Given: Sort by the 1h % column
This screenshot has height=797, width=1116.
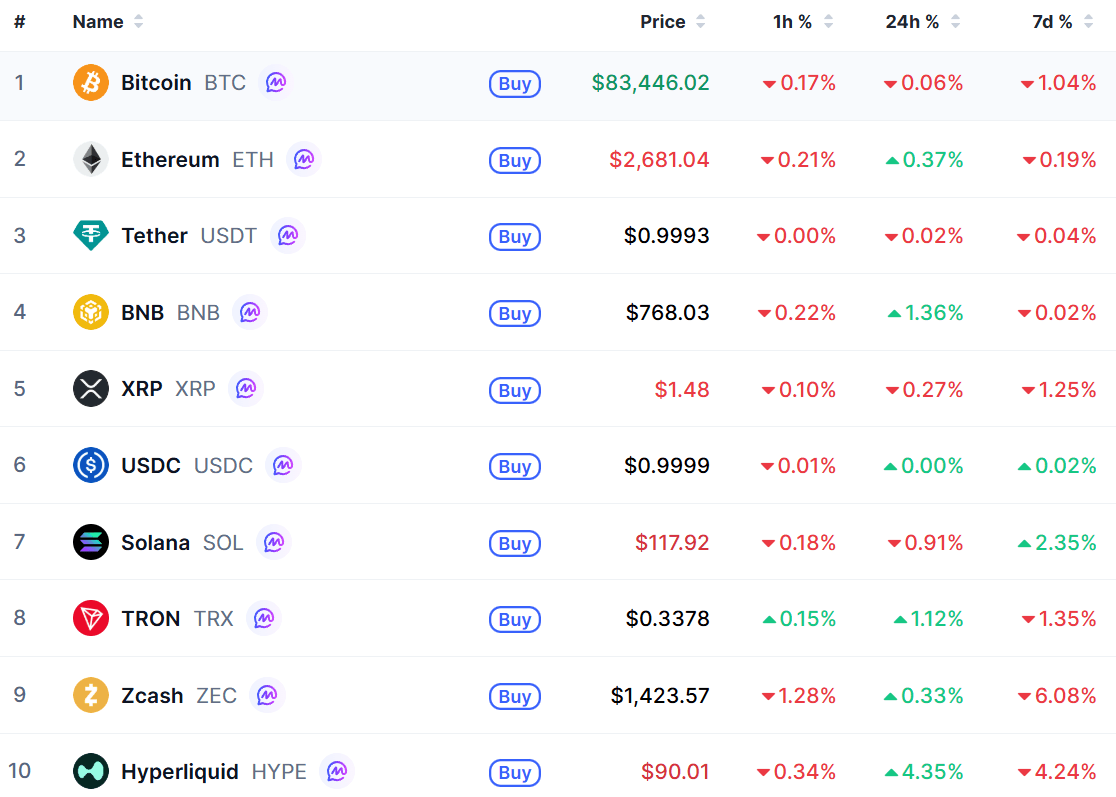Looking at the screenshot, I should pos(803,22).
